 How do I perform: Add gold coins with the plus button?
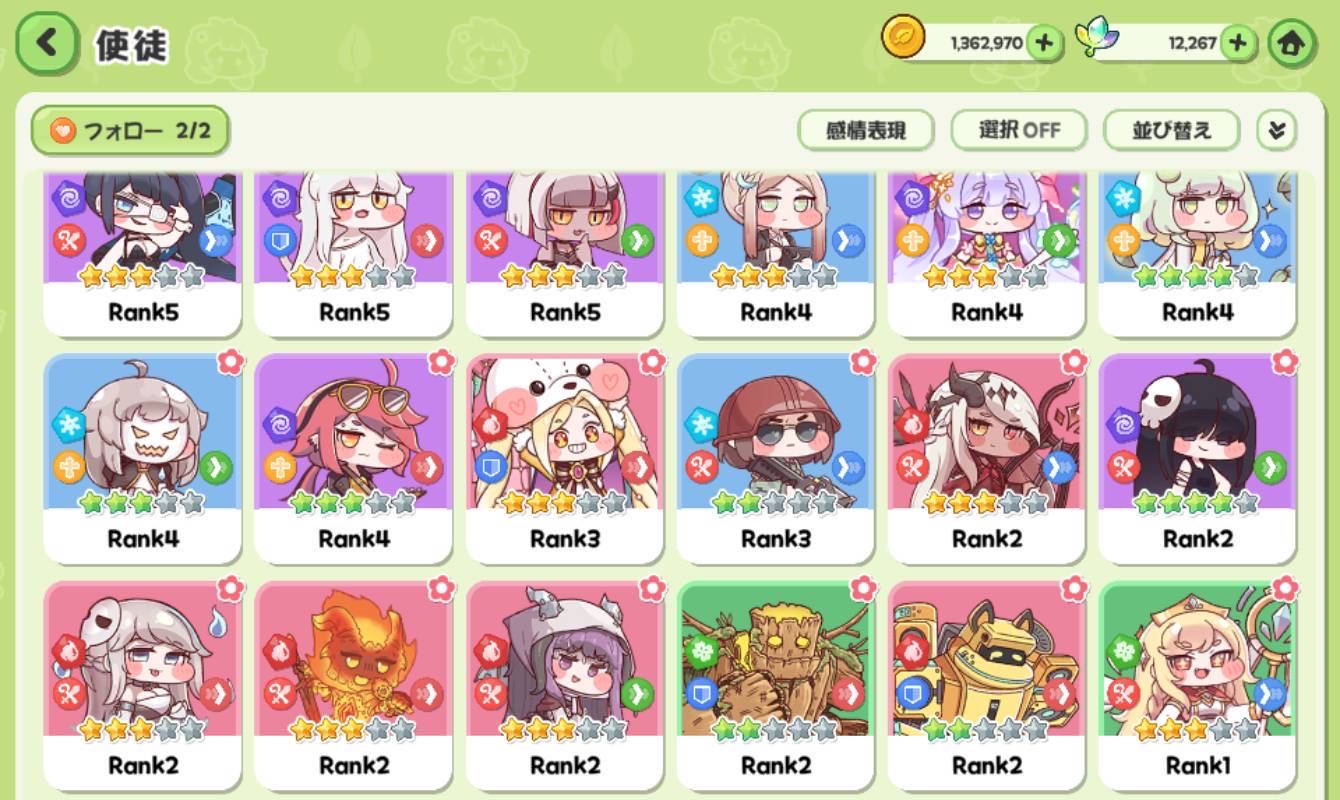pos(1043,43)
